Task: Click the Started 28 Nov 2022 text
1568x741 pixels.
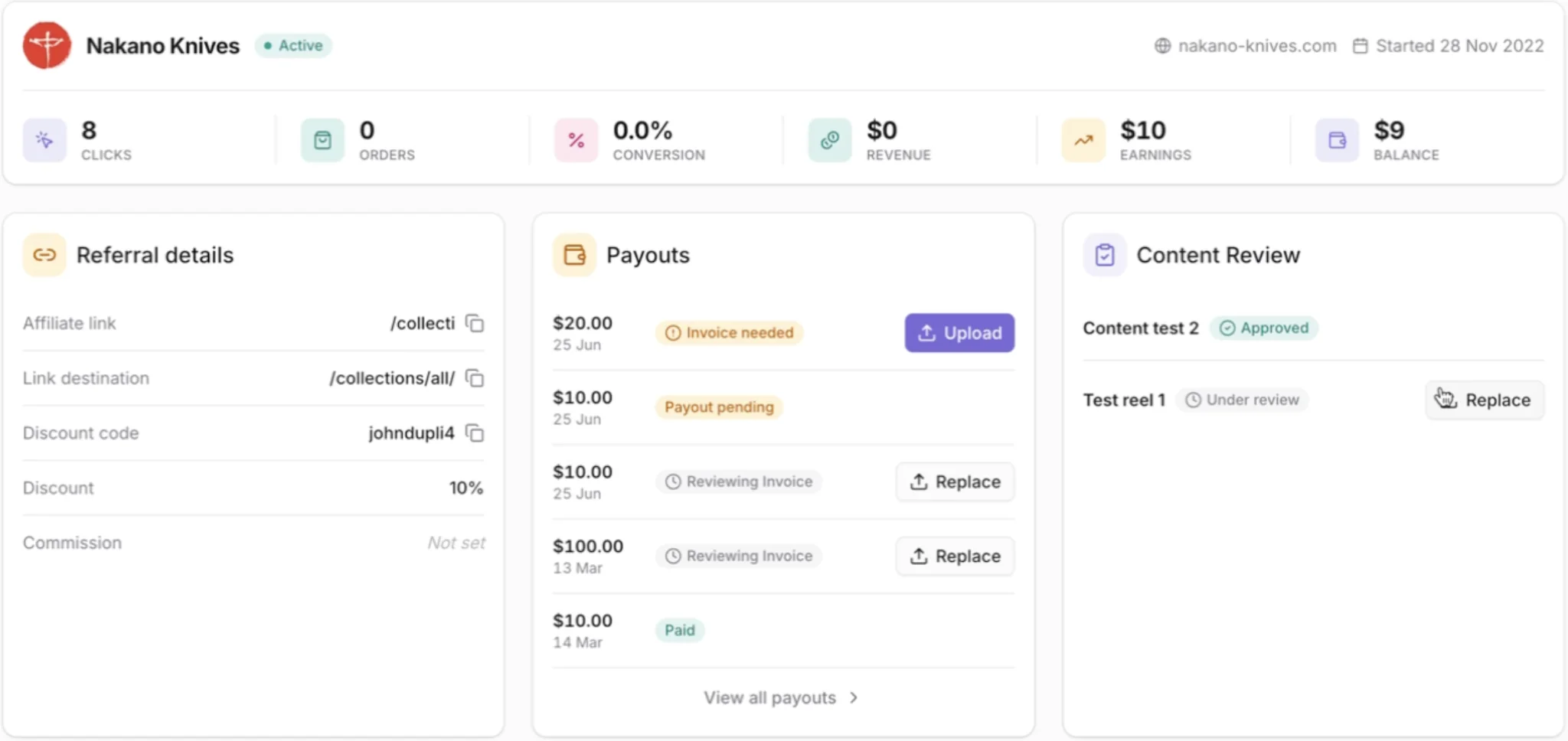Action: (1459, 46)
